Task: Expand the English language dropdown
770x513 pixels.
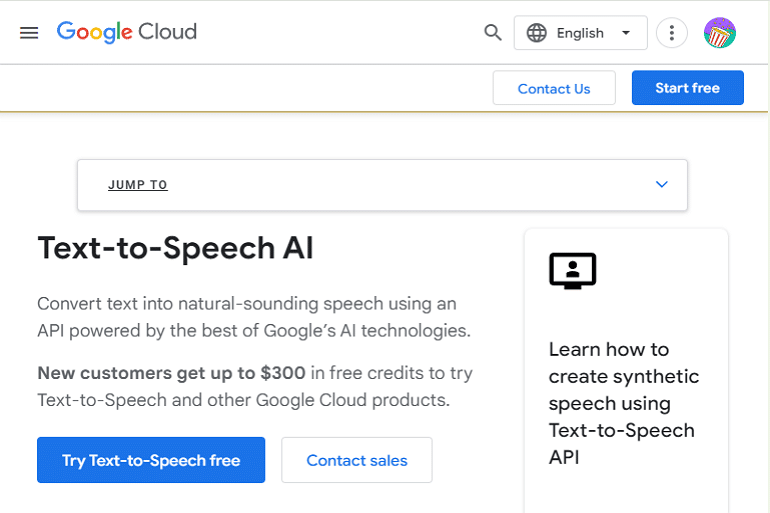Action: (580, 33)
